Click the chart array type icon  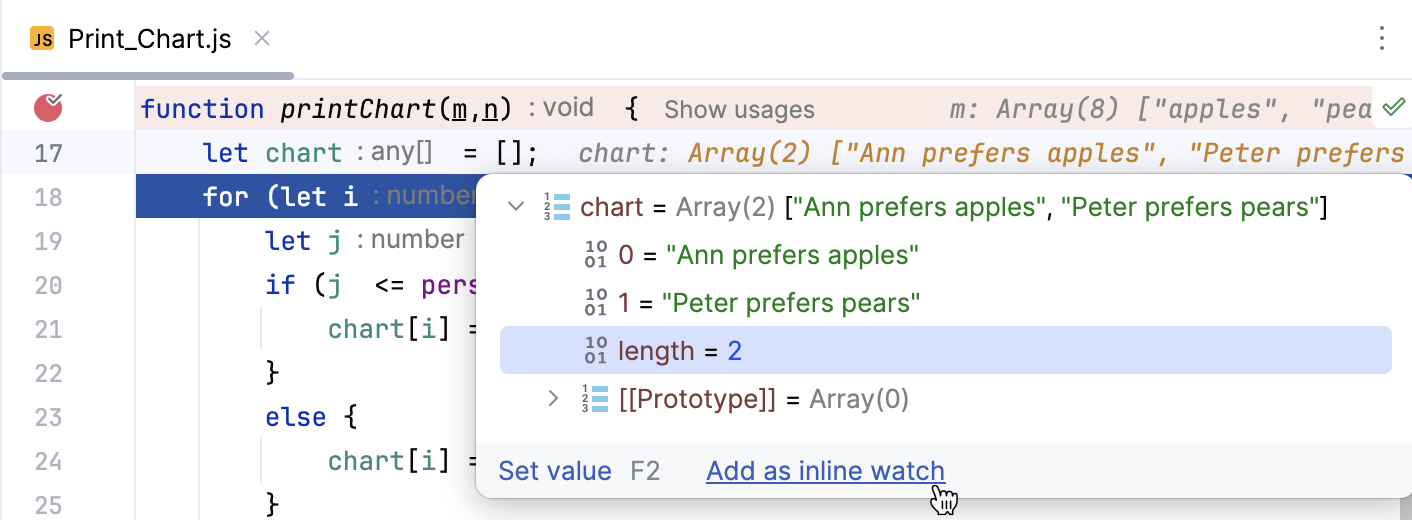click(560, 207)
